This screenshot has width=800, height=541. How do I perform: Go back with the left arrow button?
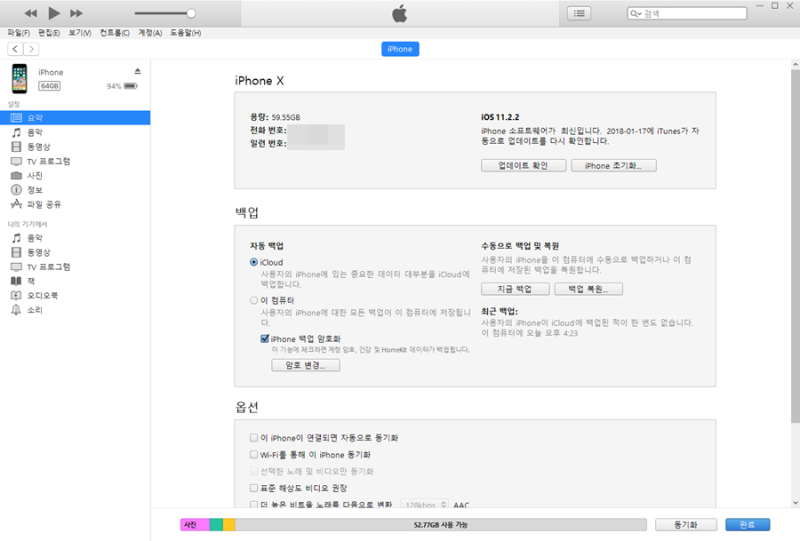point(15,49)
